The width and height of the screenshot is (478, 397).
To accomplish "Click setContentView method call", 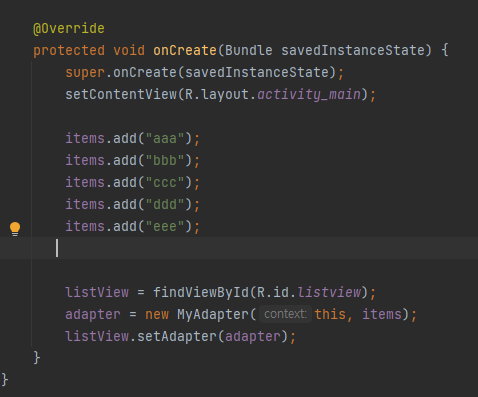I will [121, 94].
